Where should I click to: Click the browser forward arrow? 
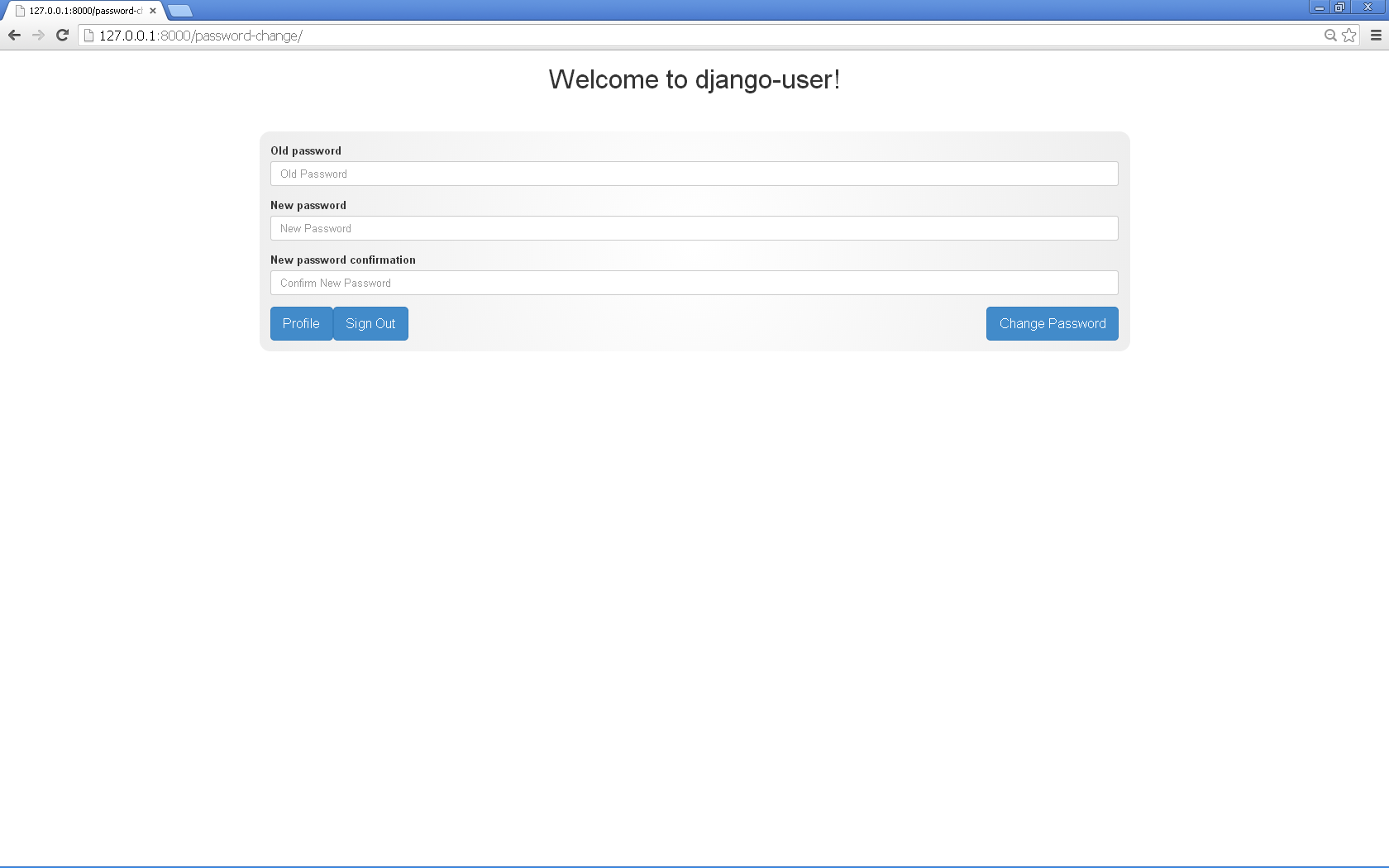click(x=38, y=35)
